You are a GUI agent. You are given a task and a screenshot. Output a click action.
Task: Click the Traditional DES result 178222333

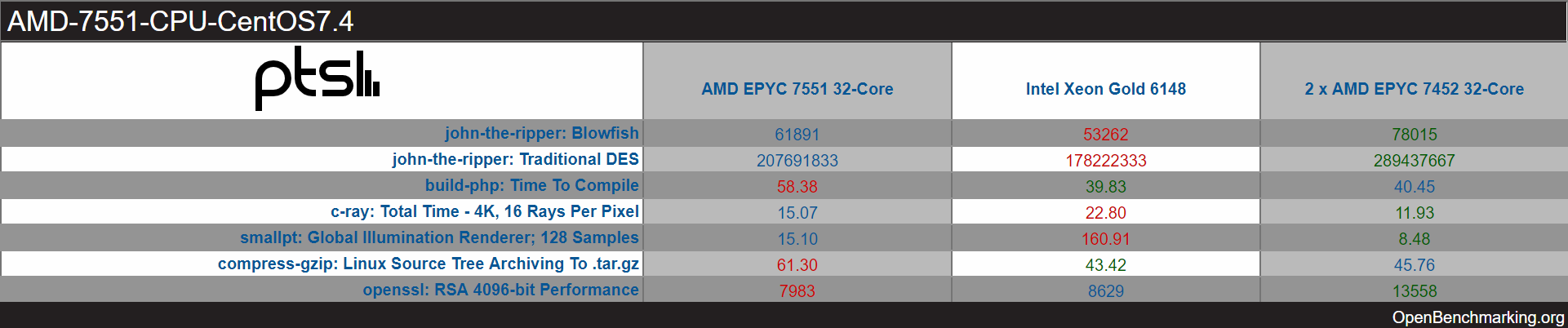point(1105,161)
